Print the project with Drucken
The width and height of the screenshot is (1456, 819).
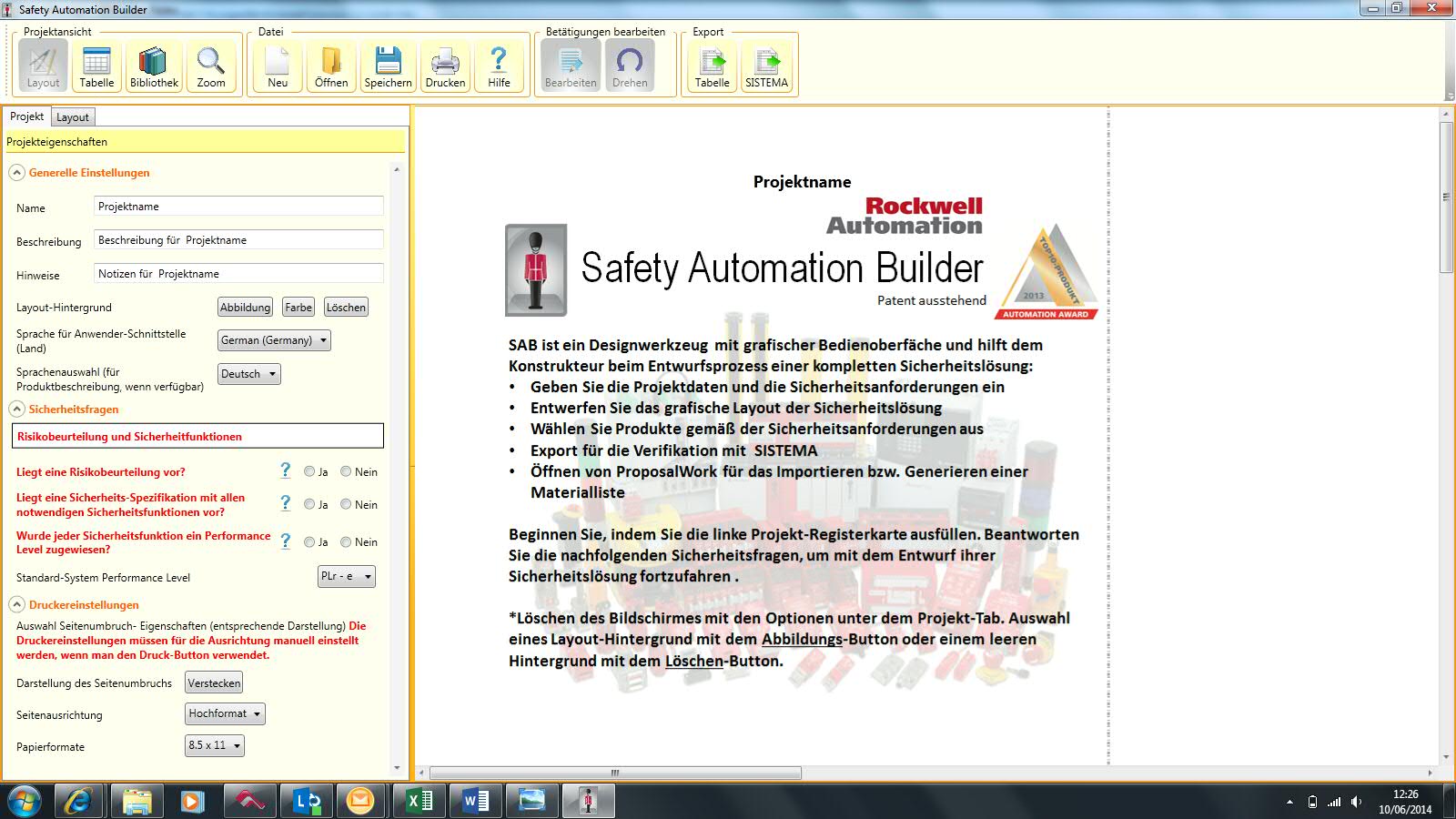coord(445,66)
